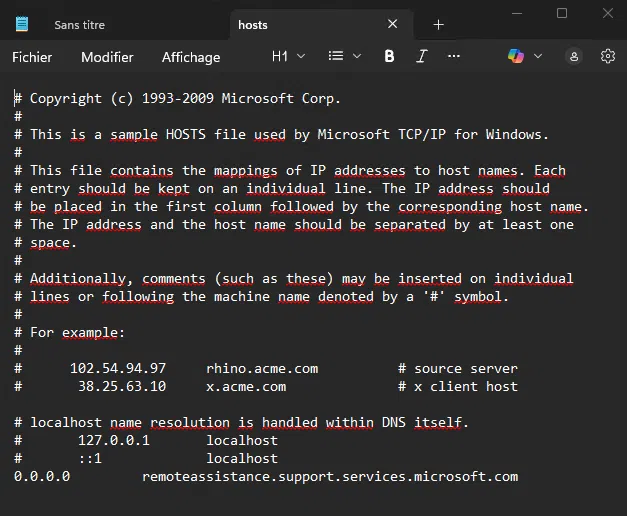Expand the Copilot dropdown chevron
627x516 pixels.
tap(538, 57)
